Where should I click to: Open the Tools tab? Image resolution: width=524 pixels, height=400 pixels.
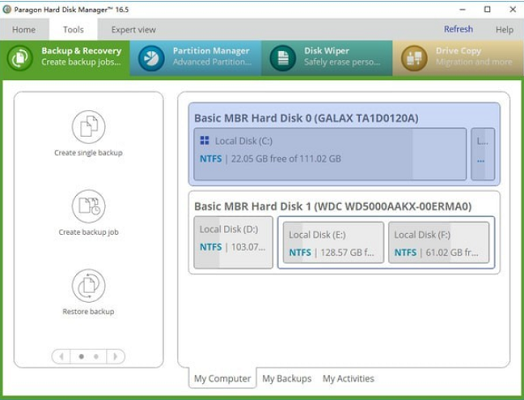(x=73, y=29)
